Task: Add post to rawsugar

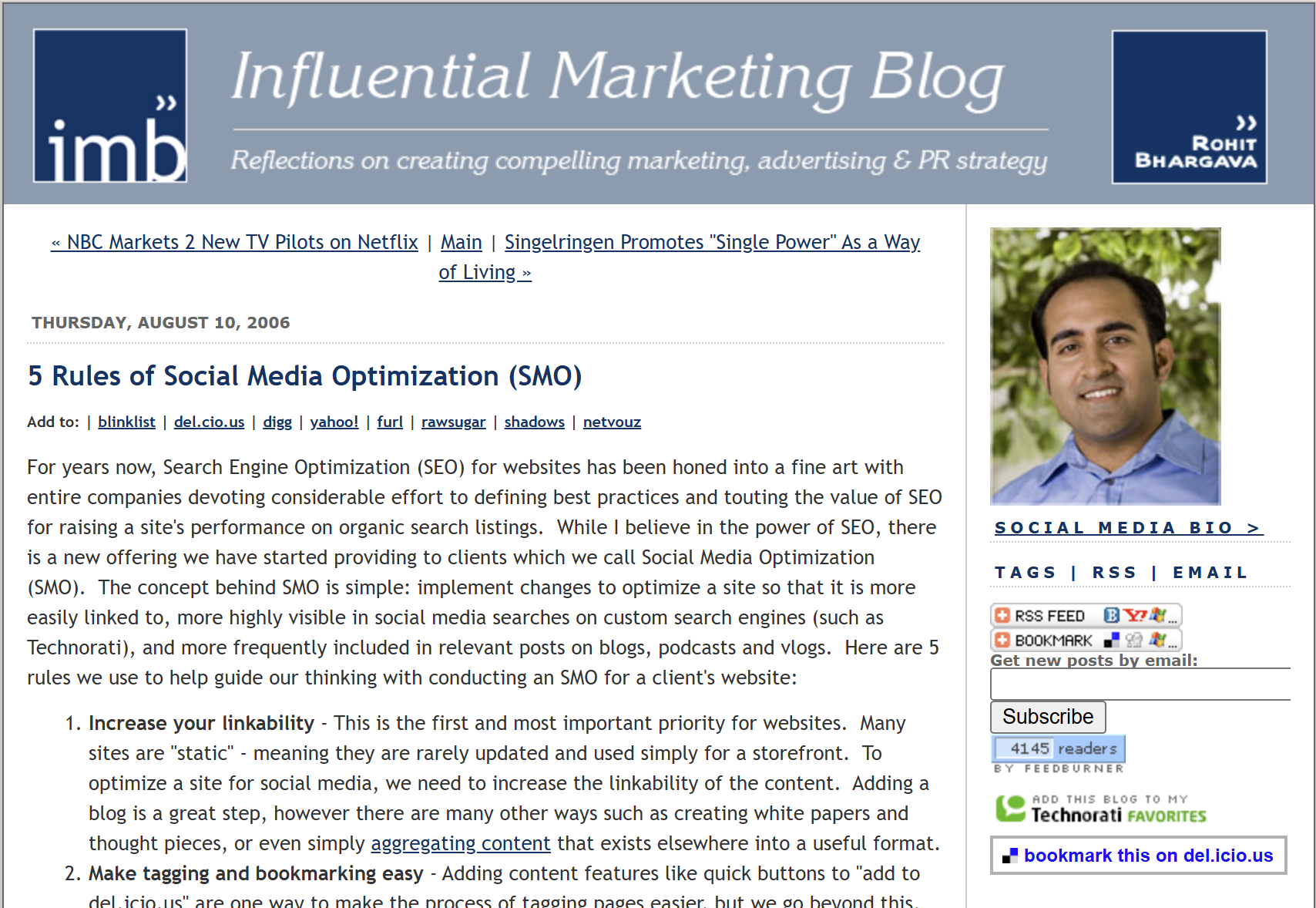Action: pos(453,422)
